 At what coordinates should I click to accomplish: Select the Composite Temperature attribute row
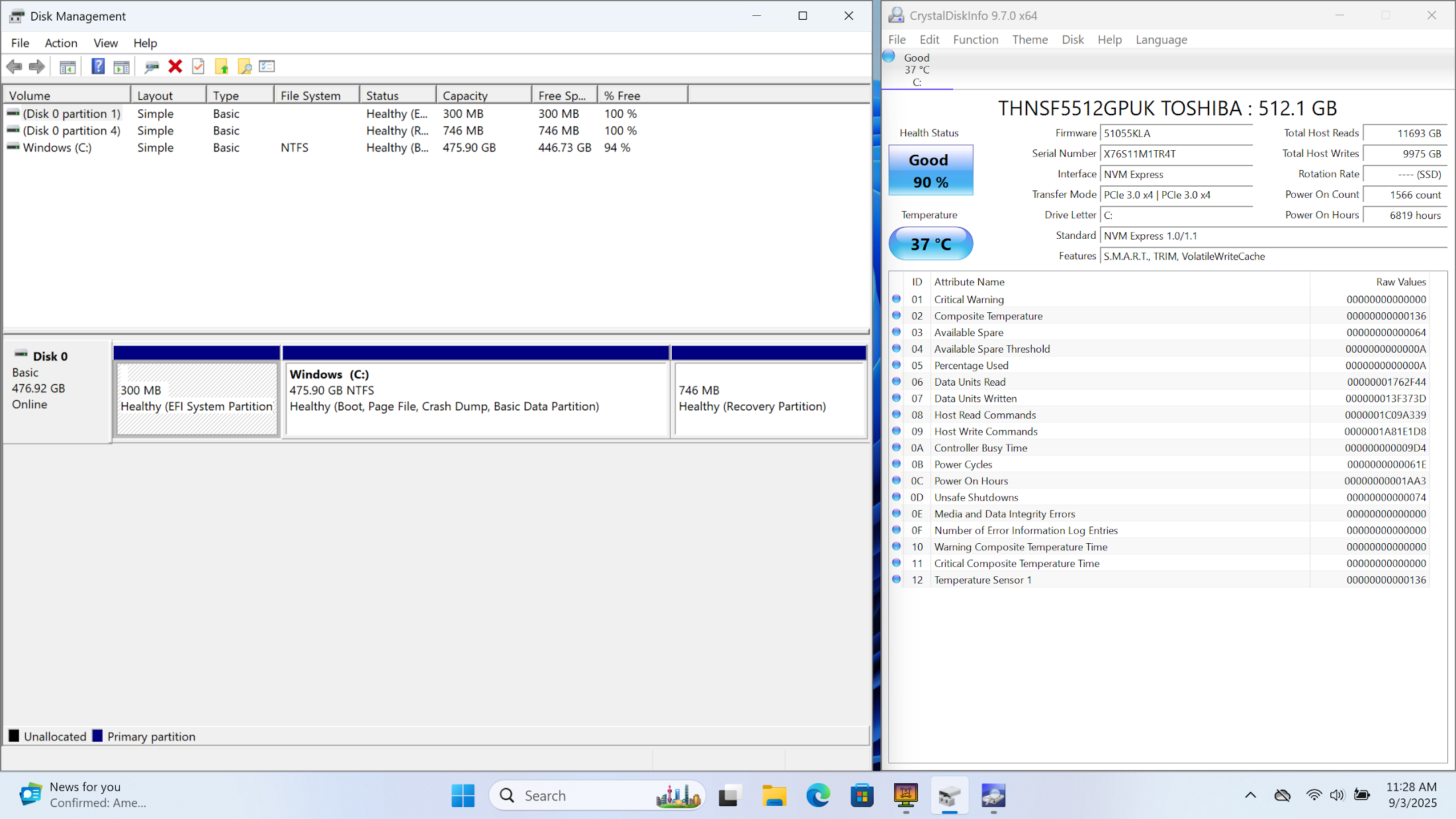click(x=1159, y=316)
